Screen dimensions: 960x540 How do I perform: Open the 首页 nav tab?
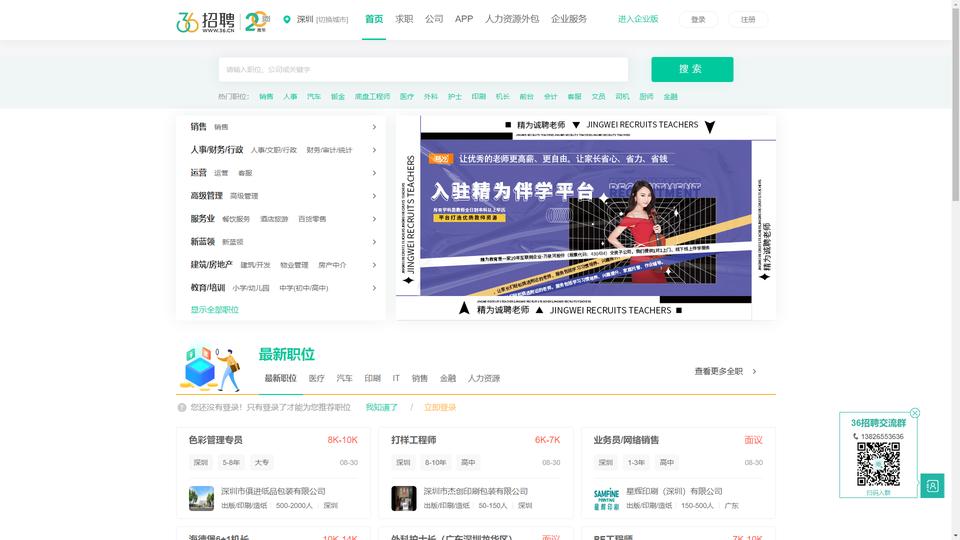[374, 19]
